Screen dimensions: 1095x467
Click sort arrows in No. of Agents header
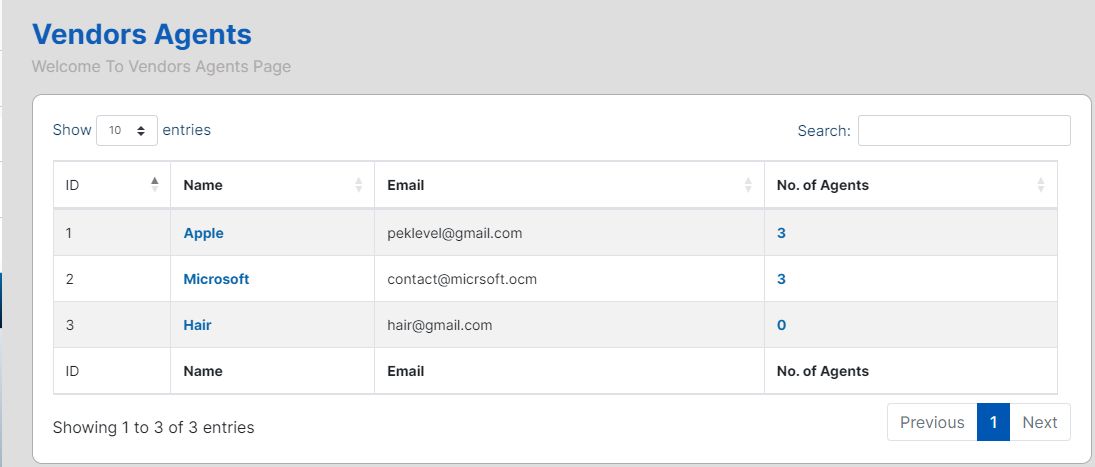(x=1041, y=185)
